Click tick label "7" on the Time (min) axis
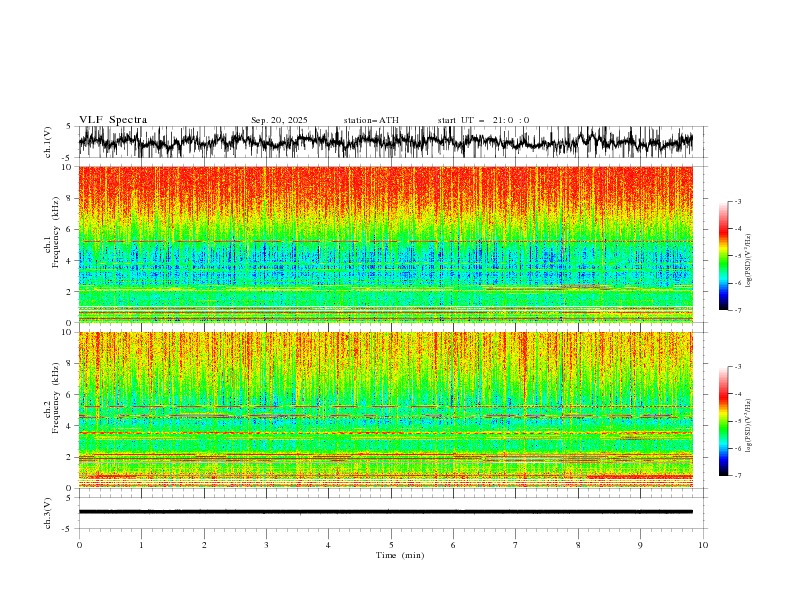The height and width of the screenshot is (612, 792). 516,545
